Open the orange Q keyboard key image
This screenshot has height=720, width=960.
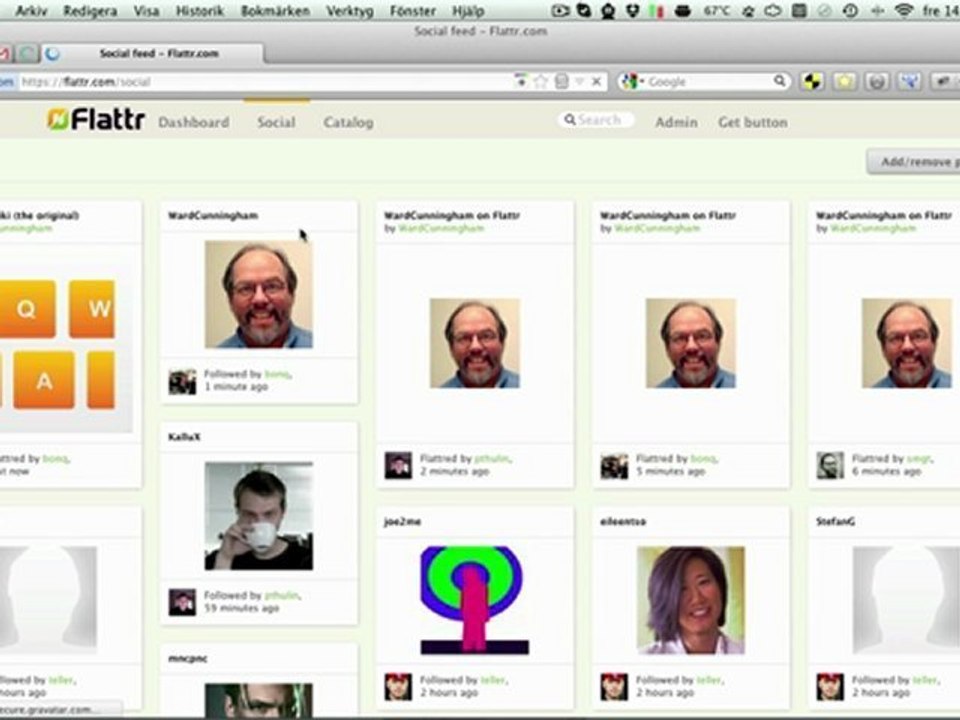coord(27,309)
